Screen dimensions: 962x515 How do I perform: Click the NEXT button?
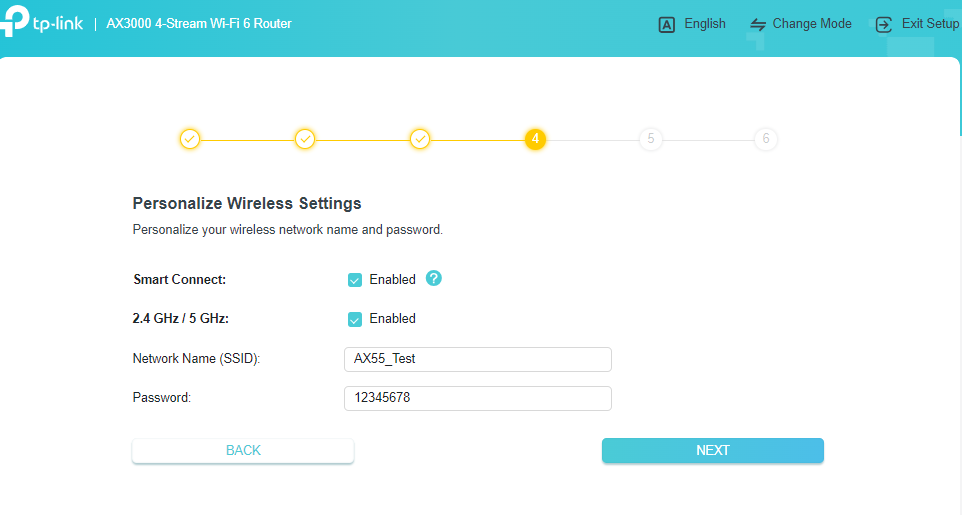point(712,451)
